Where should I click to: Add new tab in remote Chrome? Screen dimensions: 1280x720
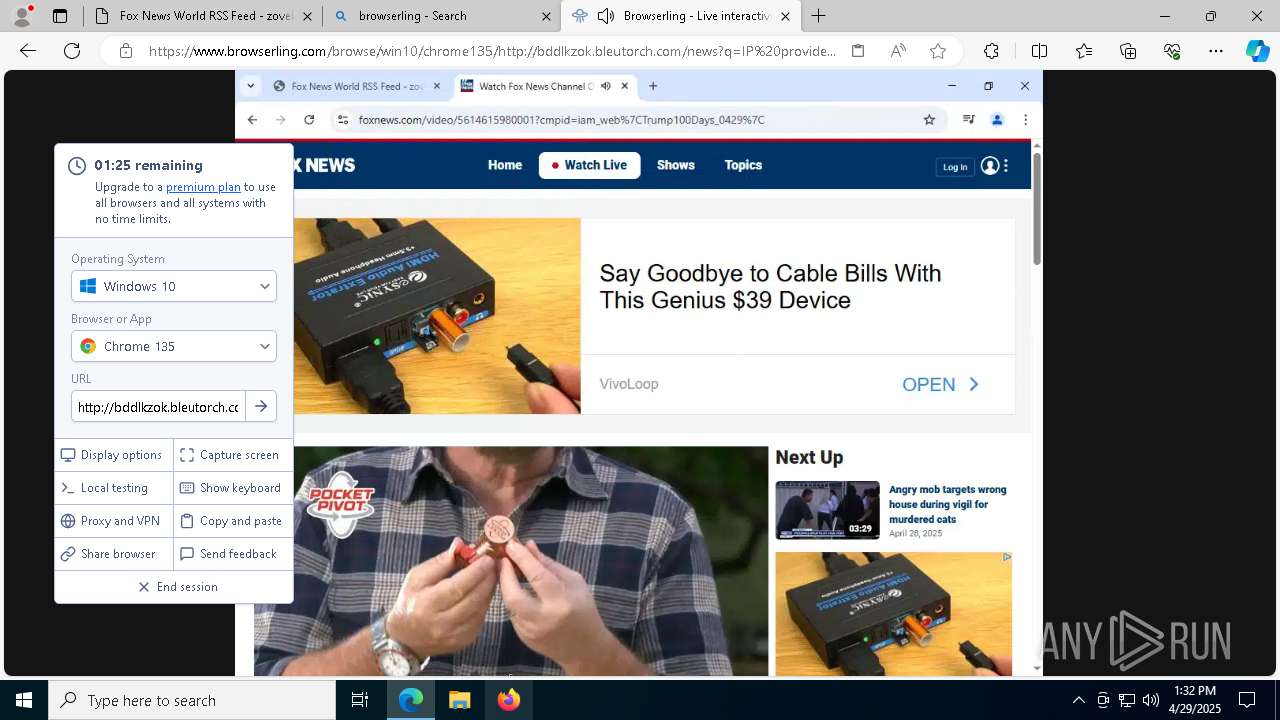[653, 86]
